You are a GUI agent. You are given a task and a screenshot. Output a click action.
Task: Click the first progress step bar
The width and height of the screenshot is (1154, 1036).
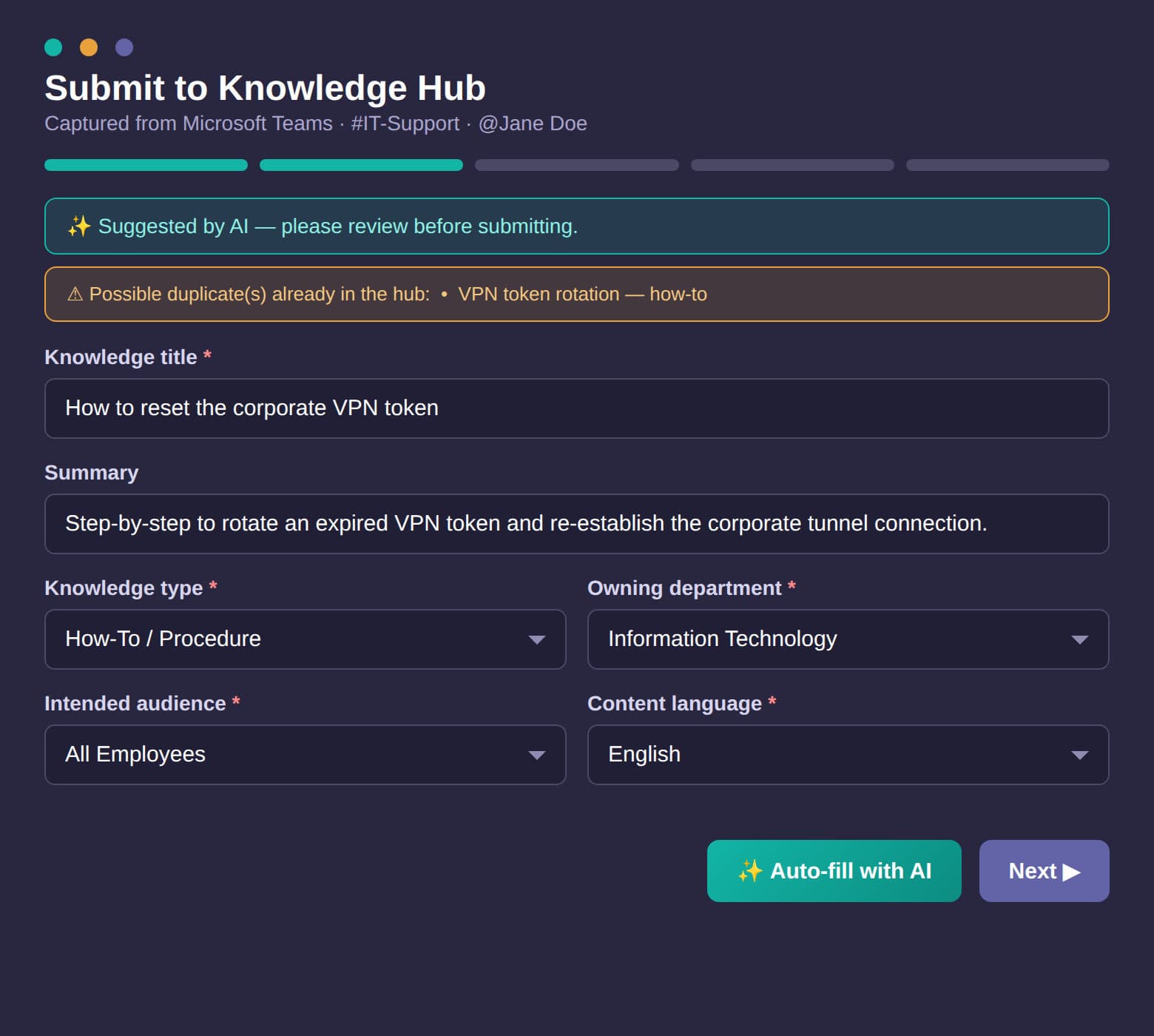point(146,165)
